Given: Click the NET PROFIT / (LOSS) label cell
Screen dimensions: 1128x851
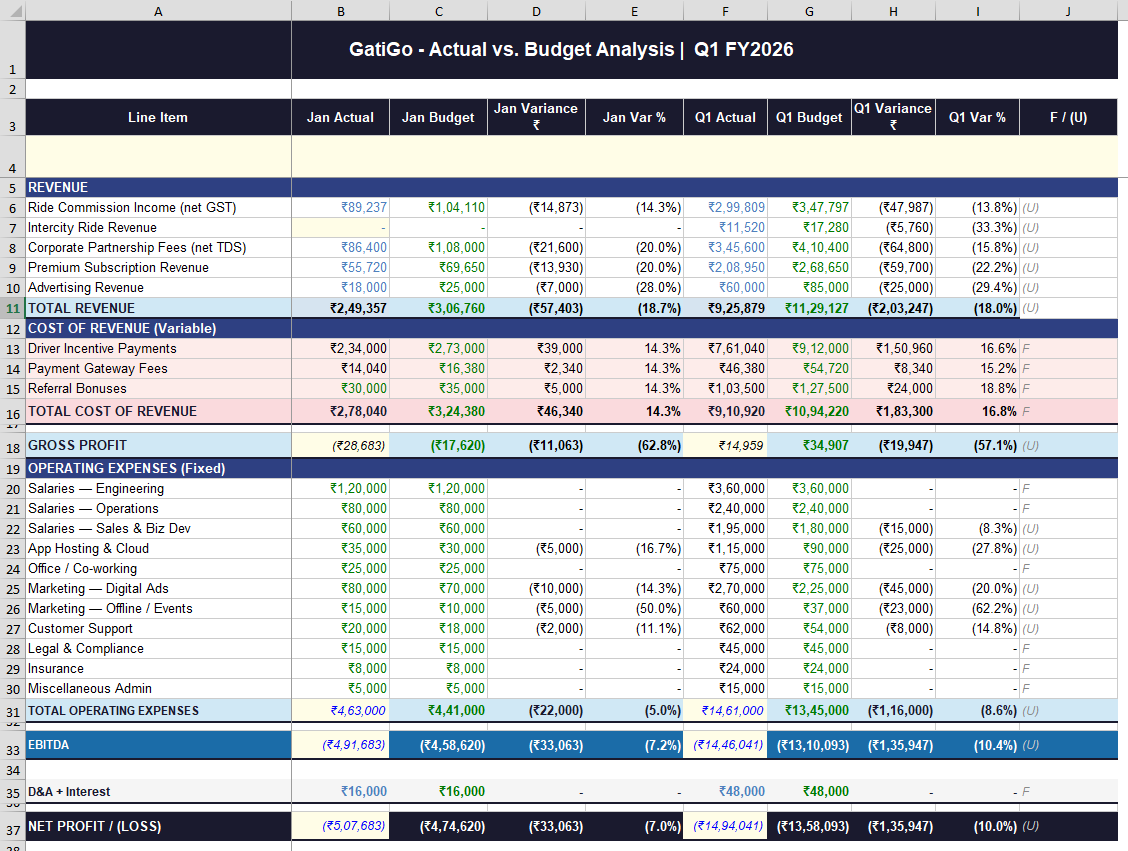Looking at the screenshot, I should click(158, 826).
